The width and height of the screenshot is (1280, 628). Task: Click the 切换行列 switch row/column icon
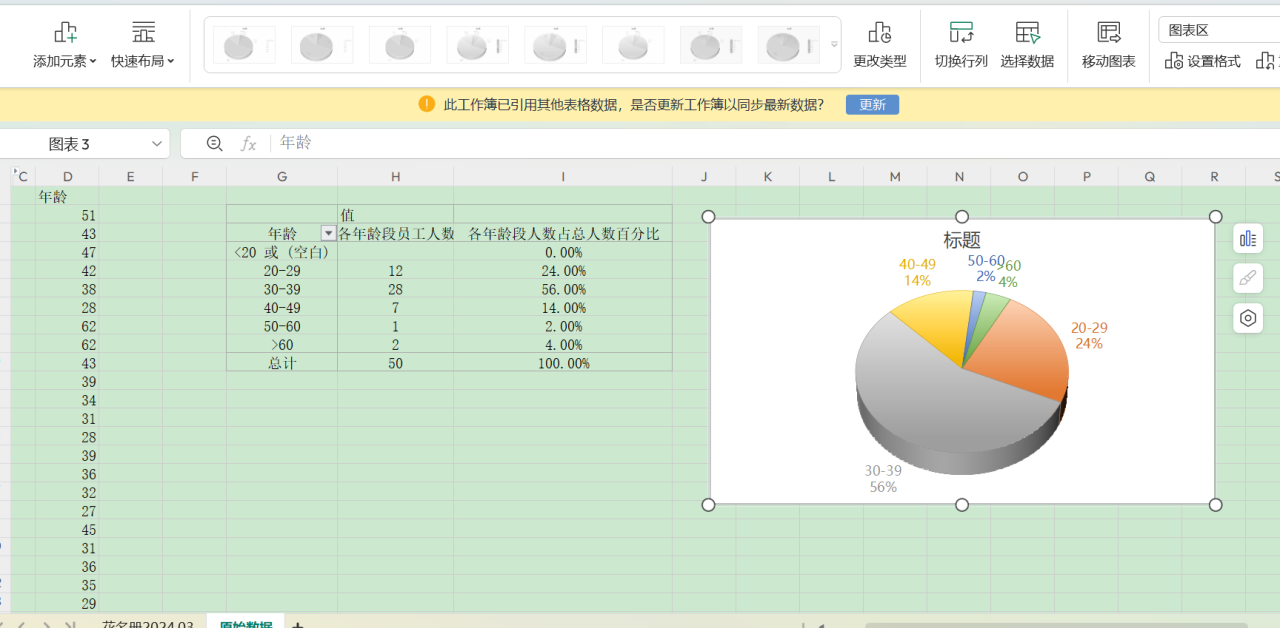pyautogui.click(x=961, y=32)
